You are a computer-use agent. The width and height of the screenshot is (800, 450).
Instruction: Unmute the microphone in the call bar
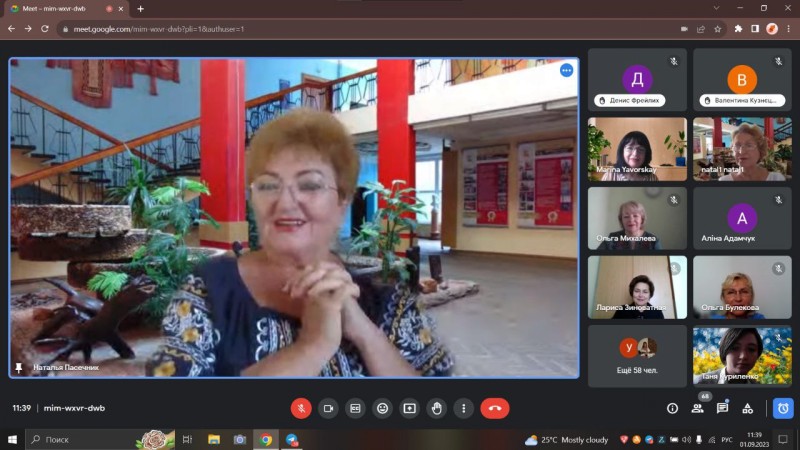tap(301, 408)
